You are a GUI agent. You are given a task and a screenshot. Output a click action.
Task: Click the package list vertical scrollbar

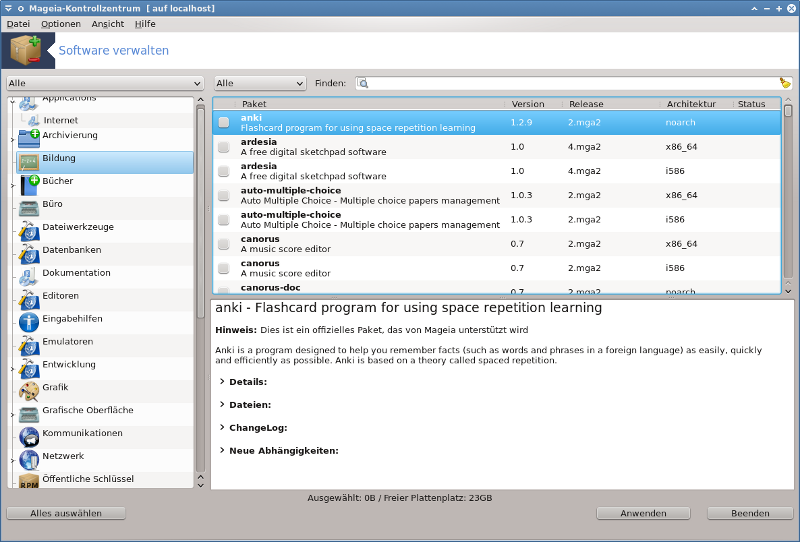coord(788,111)
